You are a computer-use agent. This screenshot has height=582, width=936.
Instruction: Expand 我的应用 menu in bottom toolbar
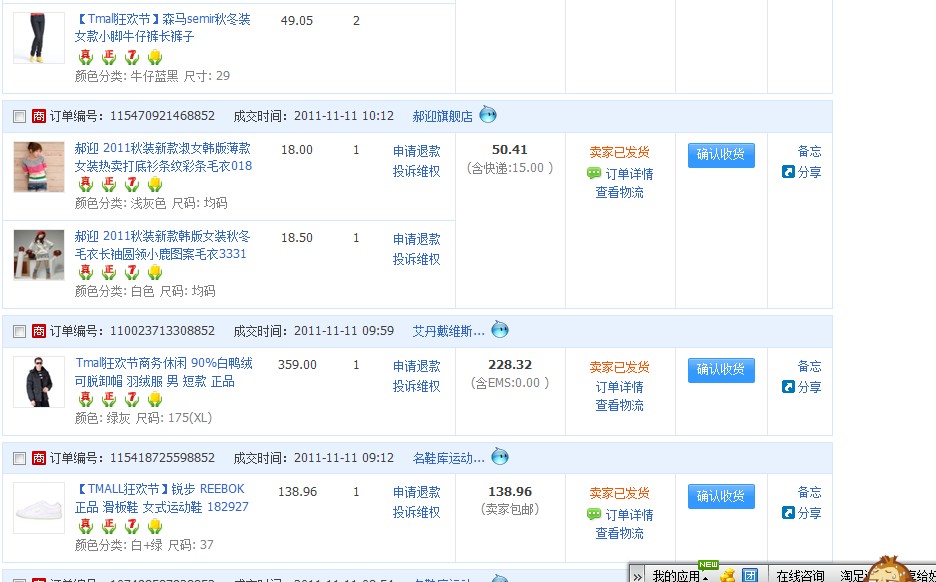click(x=681, y=576)
